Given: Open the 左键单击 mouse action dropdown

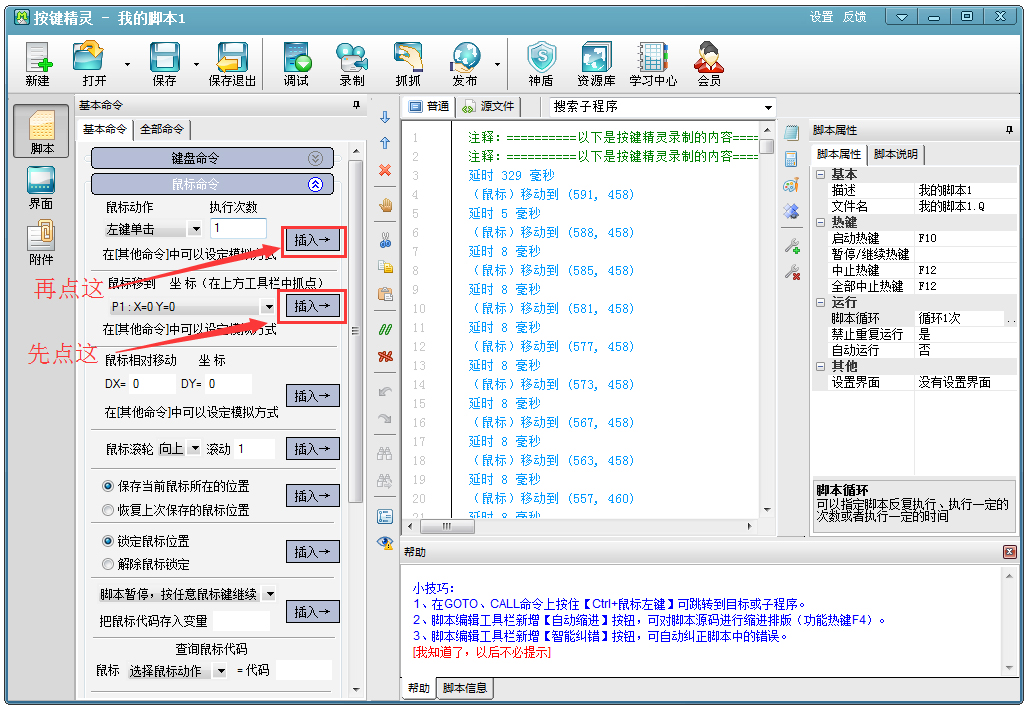Looking at the screenshot, I should [x=195, y=229].
